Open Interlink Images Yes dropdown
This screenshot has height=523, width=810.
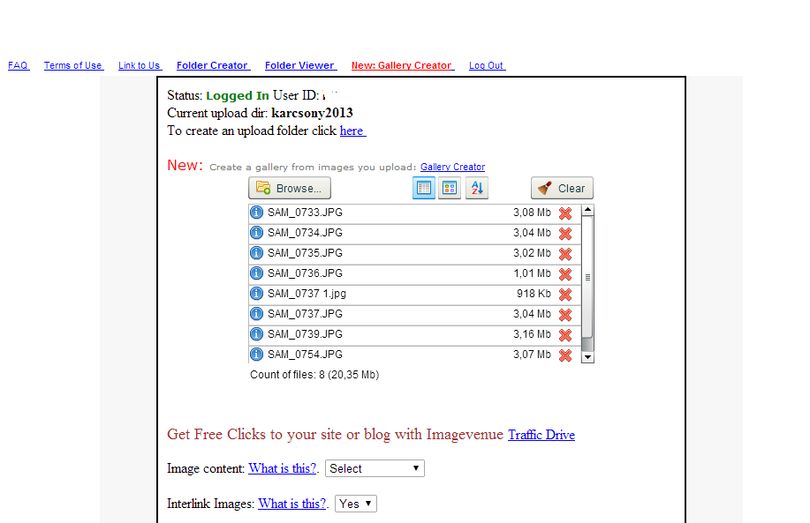point(356,503)
